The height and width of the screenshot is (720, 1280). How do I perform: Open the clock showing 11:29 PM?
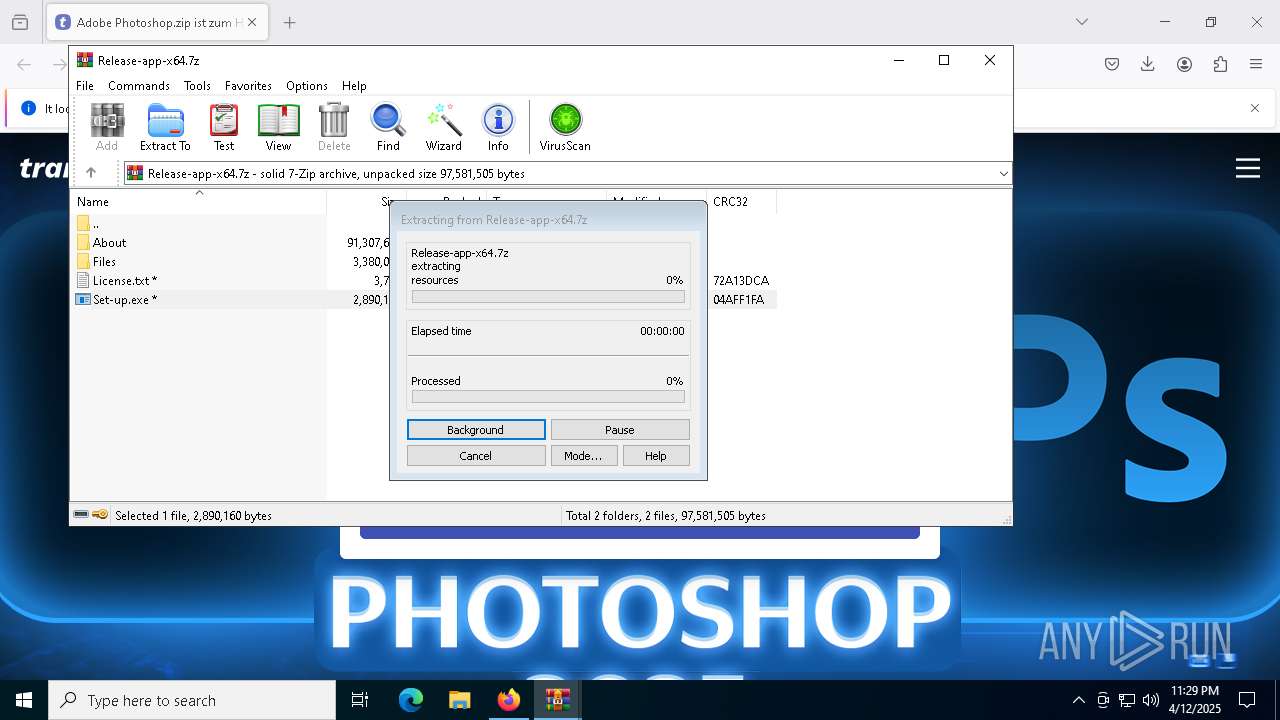coord(1195,700)
